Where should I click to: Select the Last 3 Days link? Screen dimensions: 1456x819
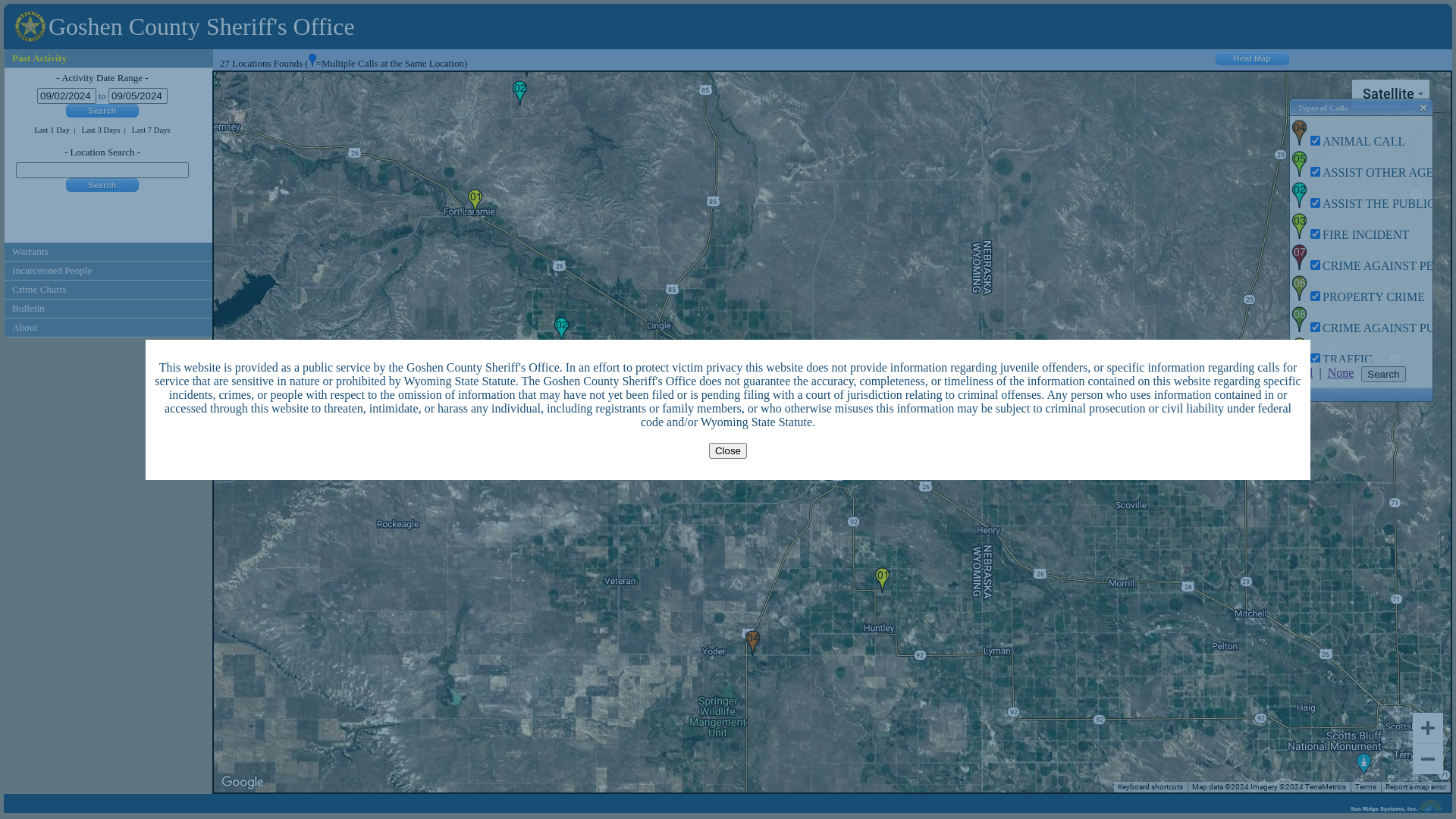click(x=101, y=130)
